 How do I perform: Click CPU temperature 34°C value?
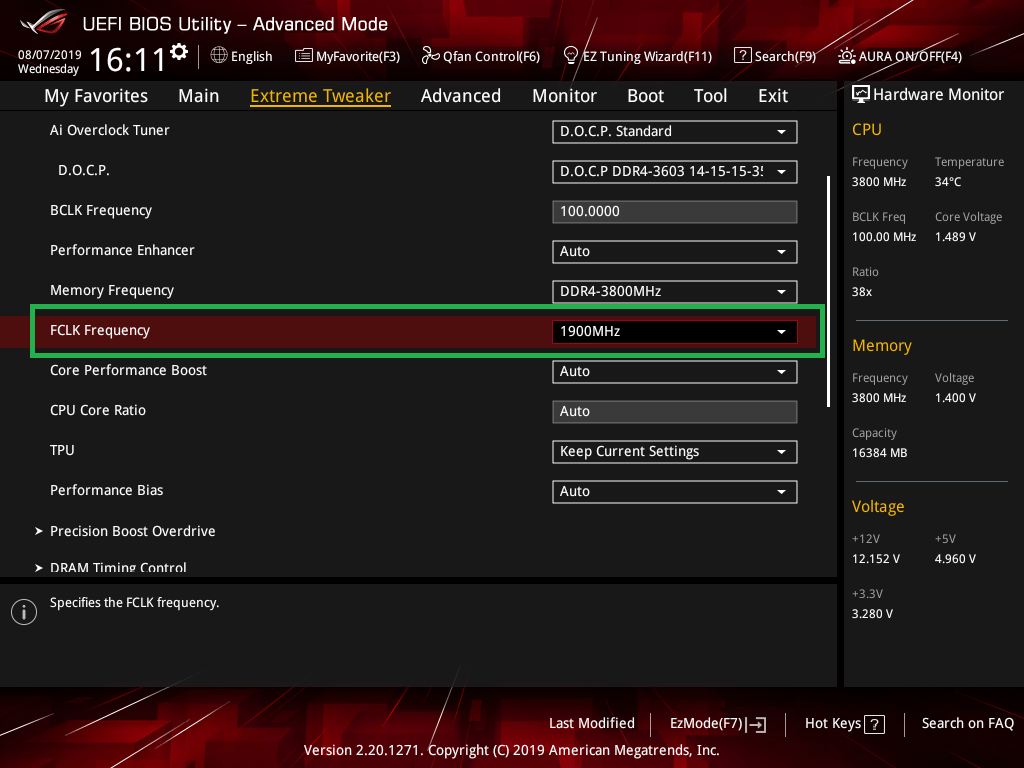click(x=948, y=182)
